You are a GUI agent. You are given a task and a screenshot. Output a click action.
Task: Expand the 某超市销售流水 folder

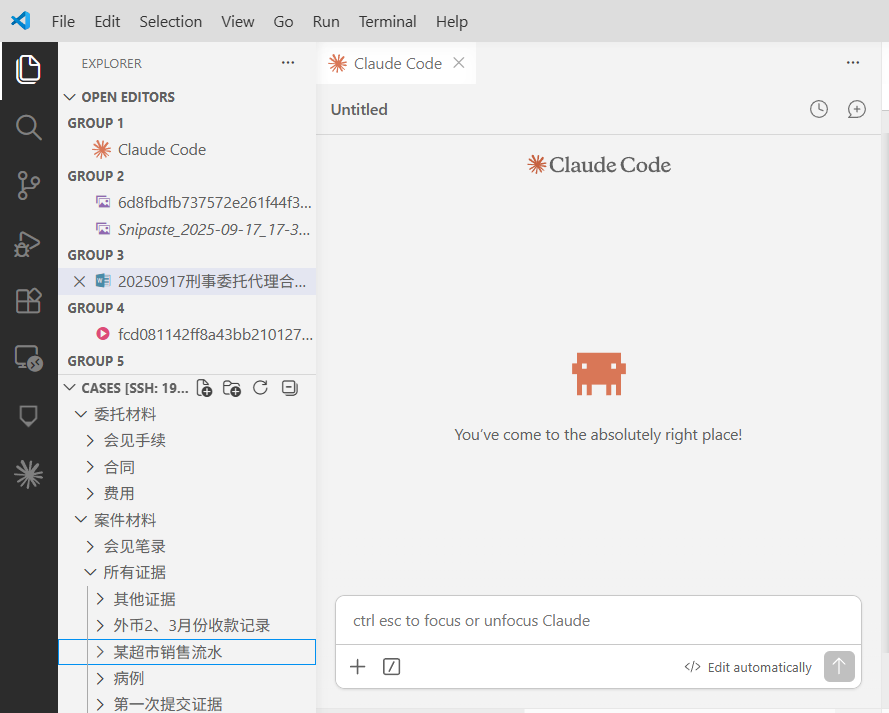pyautogui.click(x=100, y=652)
